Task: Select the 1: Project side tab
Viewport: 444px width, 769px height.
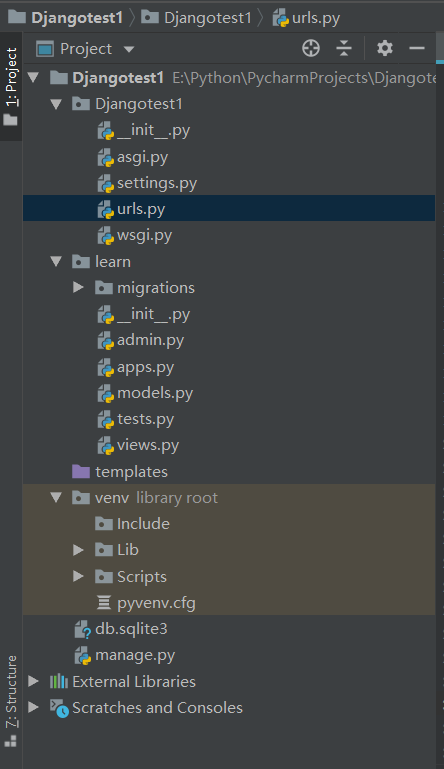Action: [x=11, y=87]
